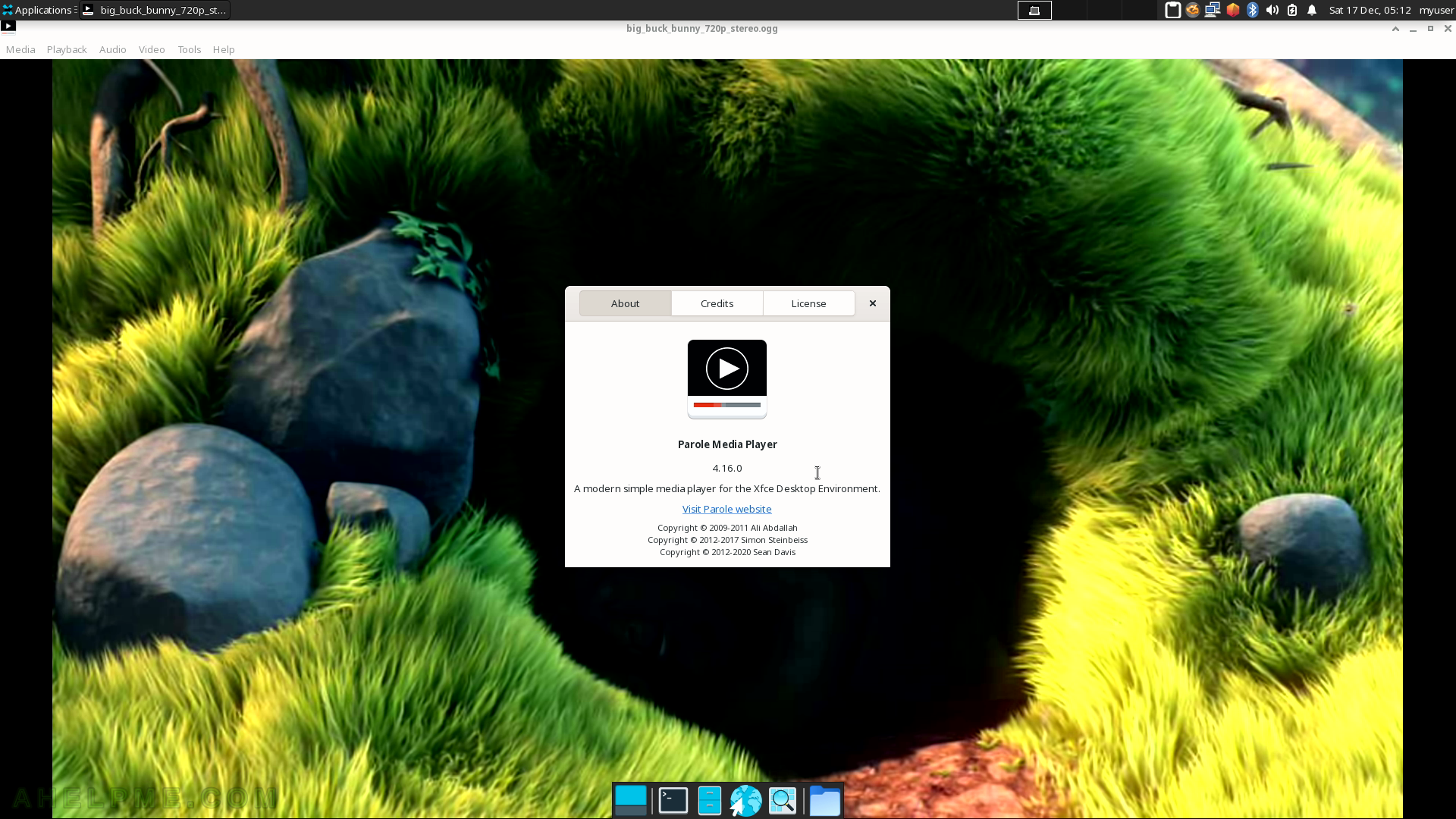The image size is (1456, 819).
Task: Click the Parole window menu icon
Action: point(8,27)
